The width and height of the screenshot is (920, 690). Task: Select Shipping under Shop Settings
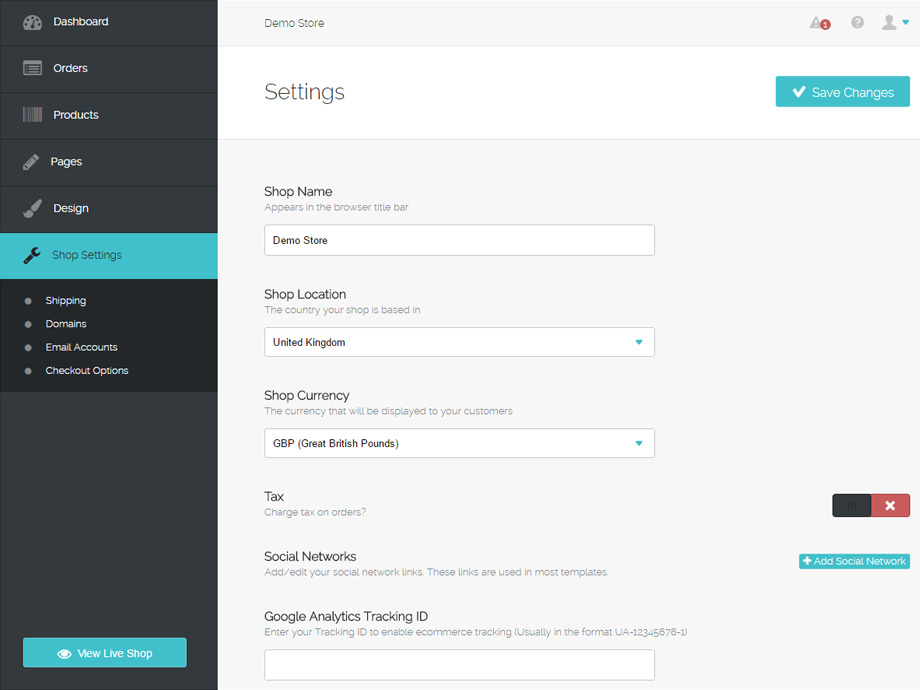66,300
